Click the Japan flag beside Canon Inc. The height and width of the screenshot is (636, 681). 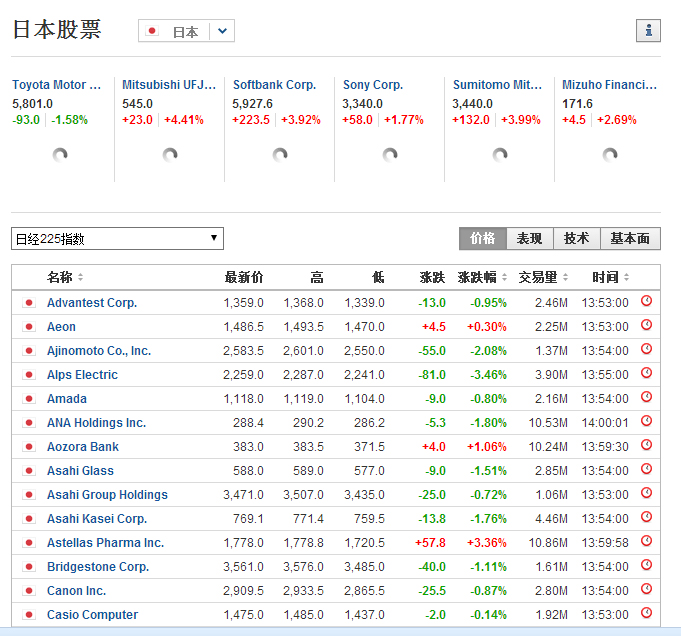coord(29,591)
